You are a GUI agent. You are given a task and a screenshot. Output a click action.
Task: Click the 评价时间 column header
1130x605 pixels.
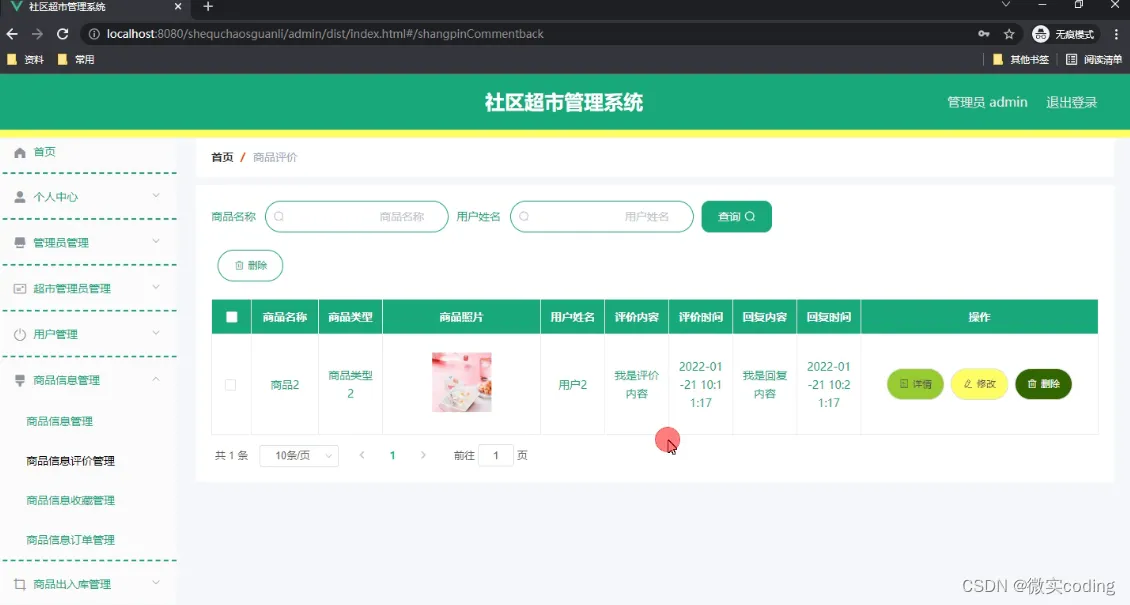tap(700, 317)
